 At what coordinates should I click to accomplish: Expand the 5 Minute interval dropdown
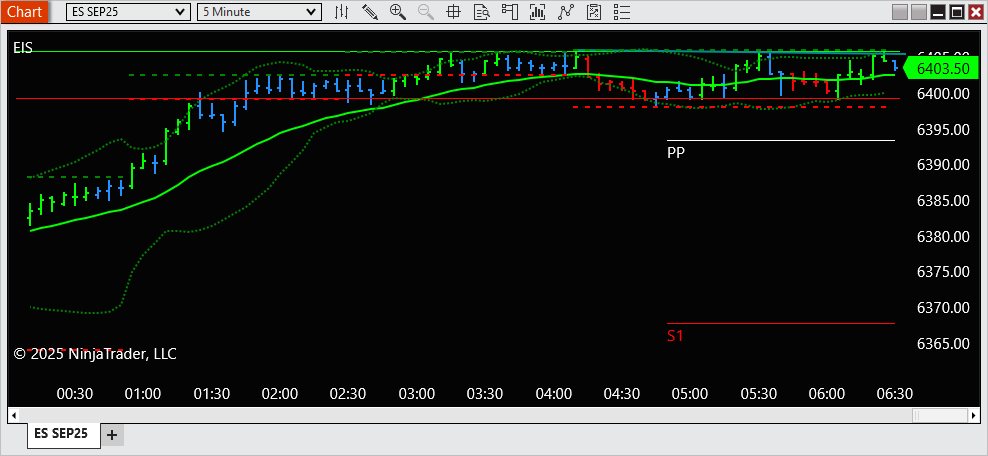tap(260, 11)
